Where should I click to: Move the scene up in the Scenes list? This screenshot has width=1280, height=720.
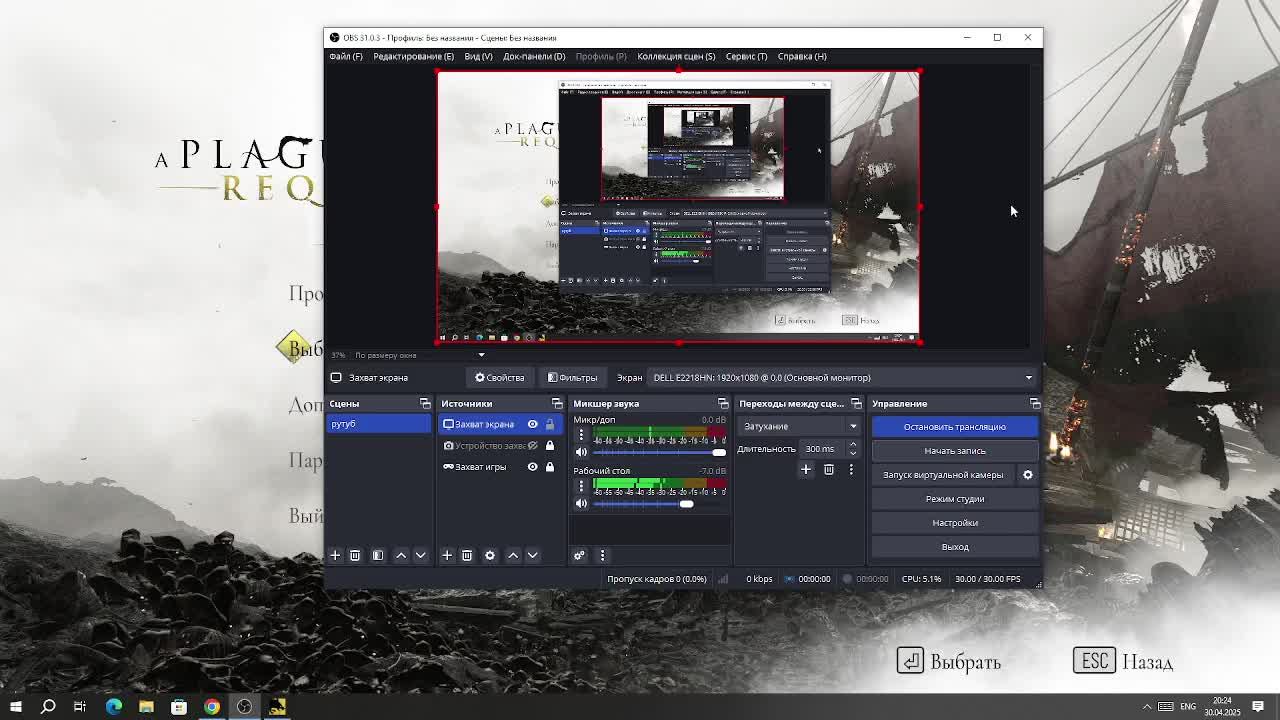coord(401,555)
